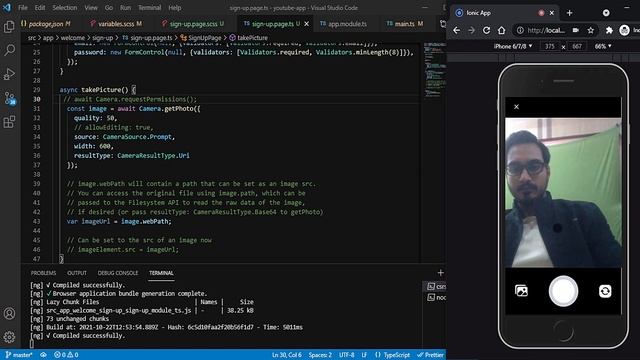Show the Debug Console panel tab
The width and height of the screenshot is (640, 360).
118,273
